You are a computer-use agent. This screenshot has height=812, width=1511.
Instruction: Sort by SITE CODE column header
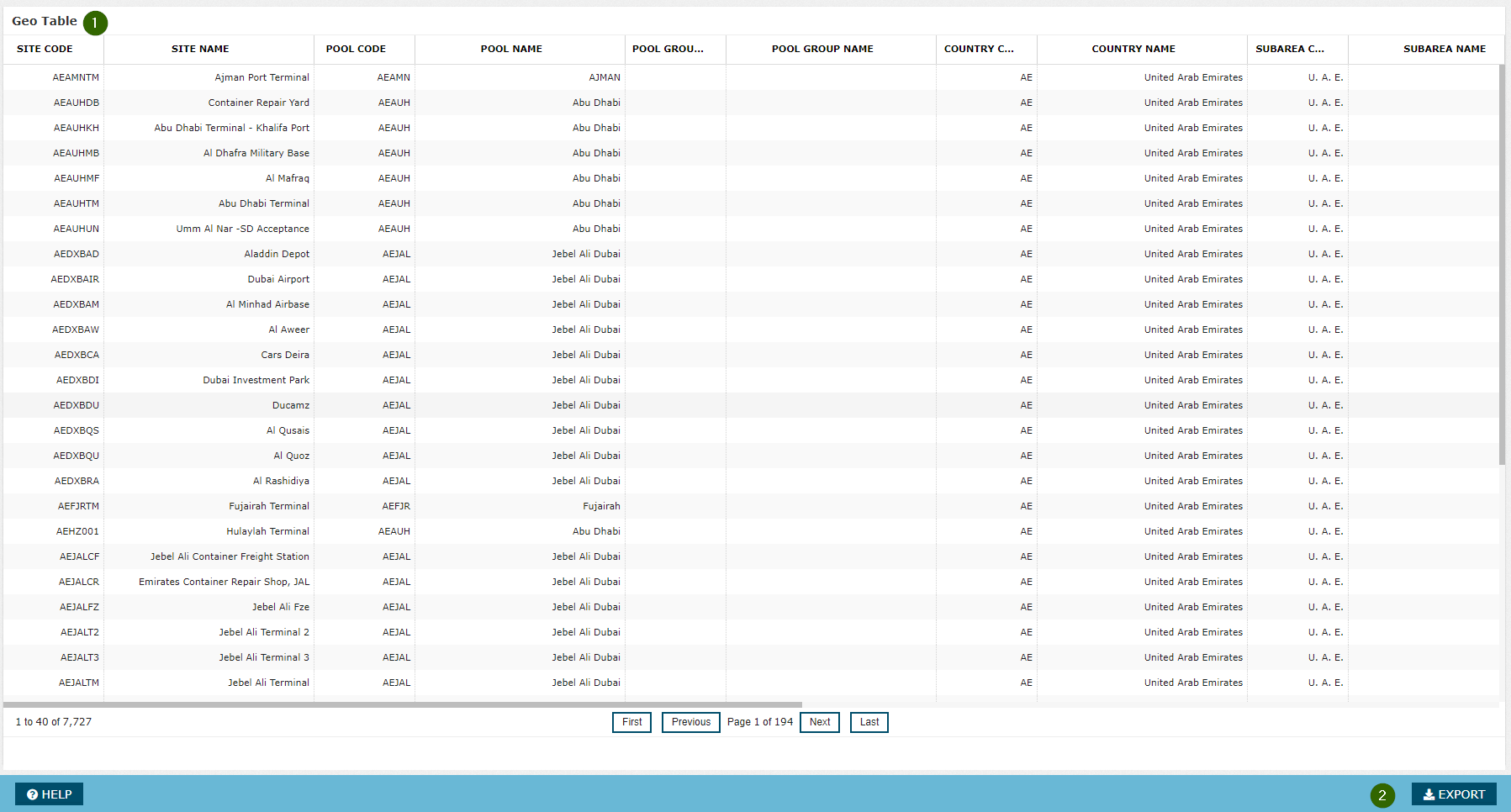[45, 49]
